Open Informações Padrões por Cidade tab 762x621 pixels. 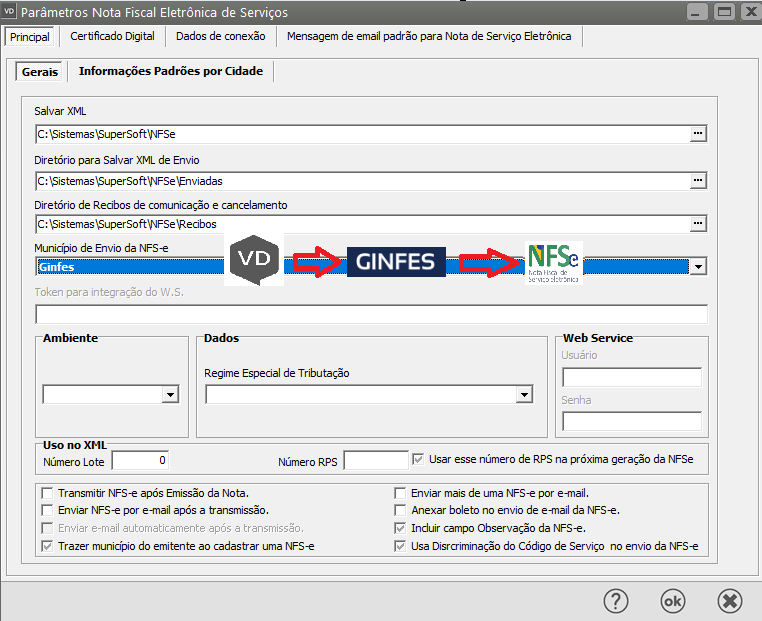click(x=170, y=71)
